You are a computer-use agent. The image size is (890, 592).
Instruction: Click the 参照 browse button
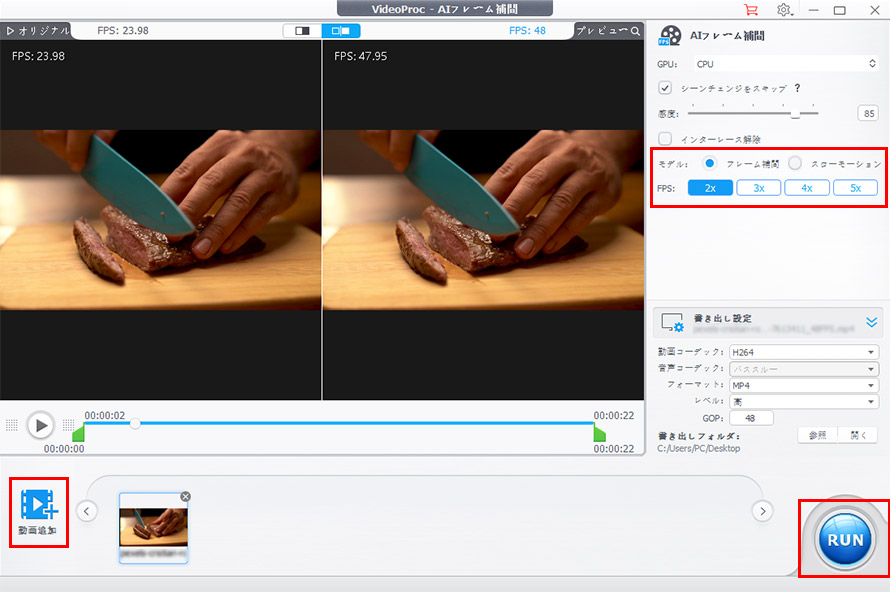coord(817,435)
